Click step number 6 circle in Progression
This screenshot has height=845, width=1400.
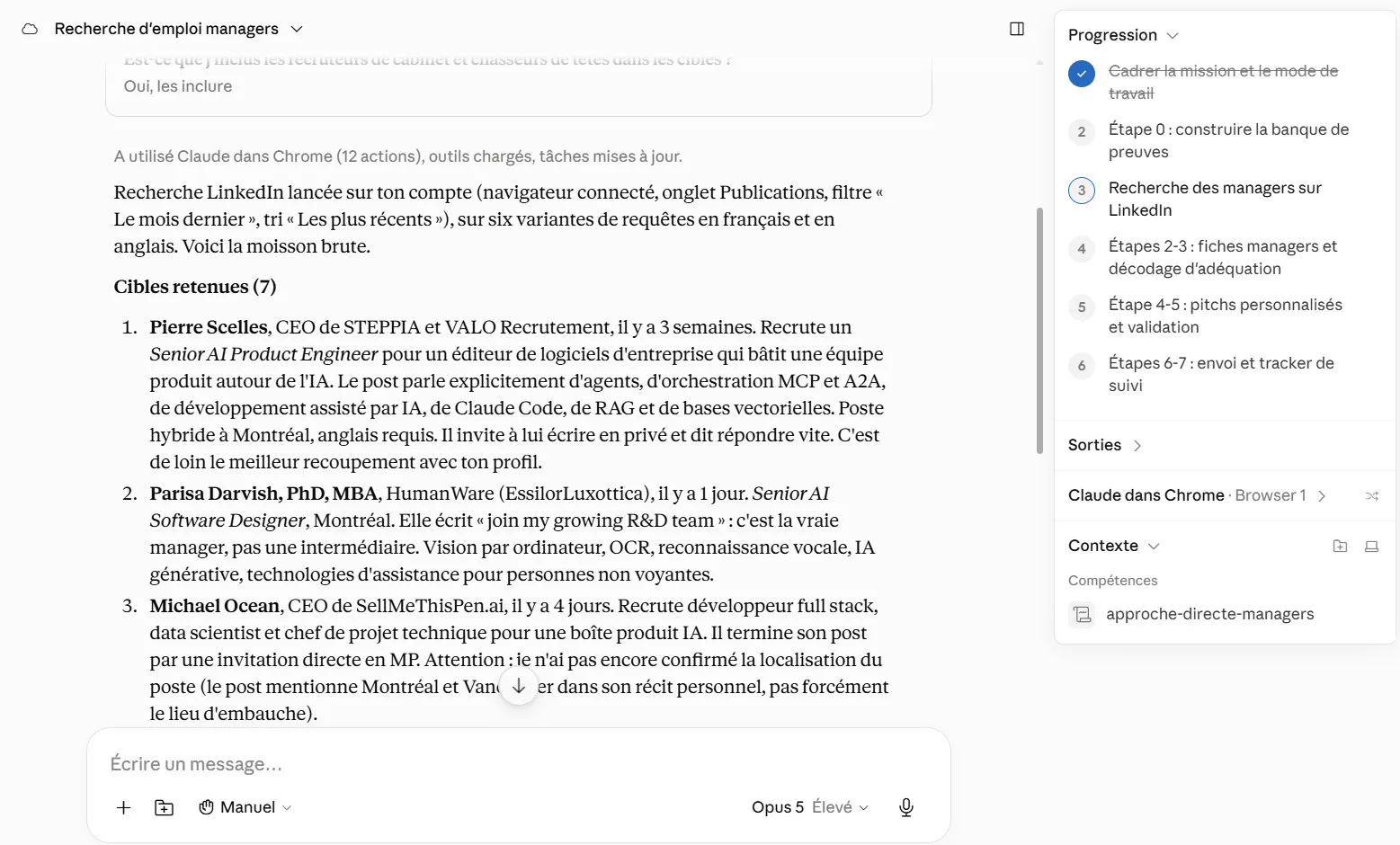pyautogui.click(x=1082, y=366)
